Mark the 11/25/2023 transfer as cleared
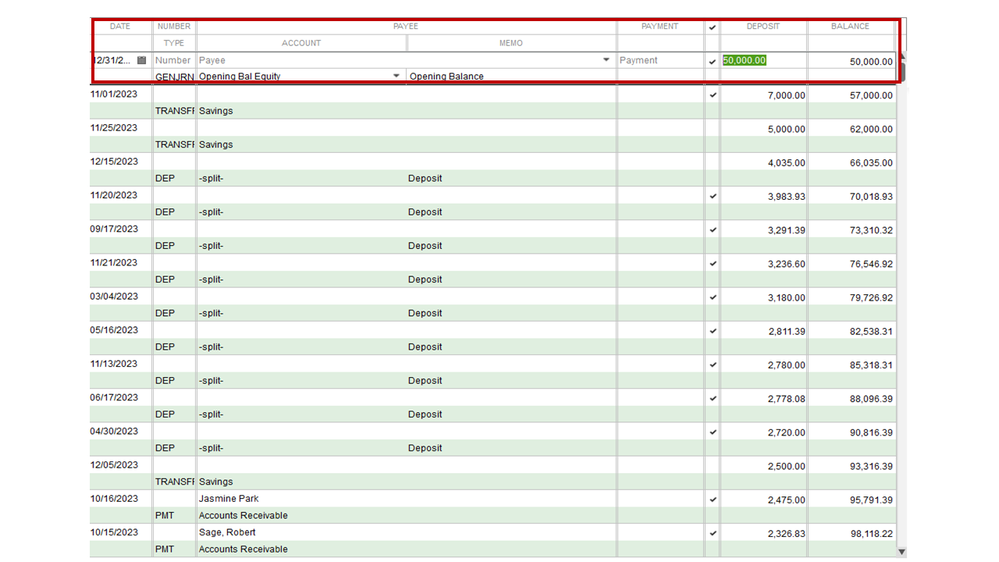Viewport: 999px width, 562px height. 712,129
